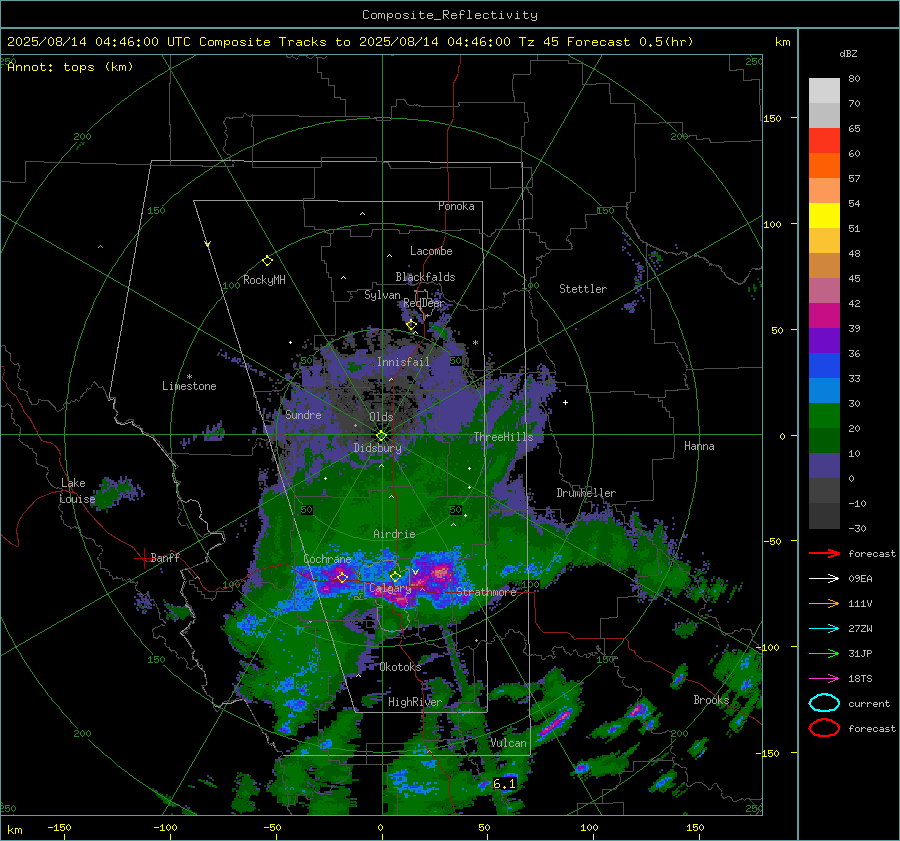Click the green 31JP arrow symbol
The image size is (900, 841).
[824, 653]
